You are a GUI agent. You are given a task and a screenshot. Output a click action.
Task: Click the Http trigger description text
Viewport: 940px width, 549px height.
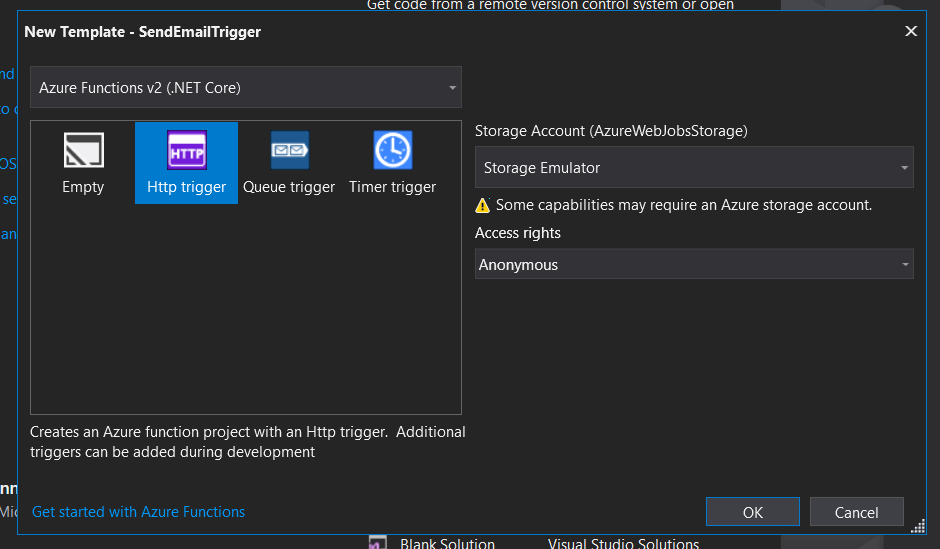pyautogui.click(x=248, y=442)
